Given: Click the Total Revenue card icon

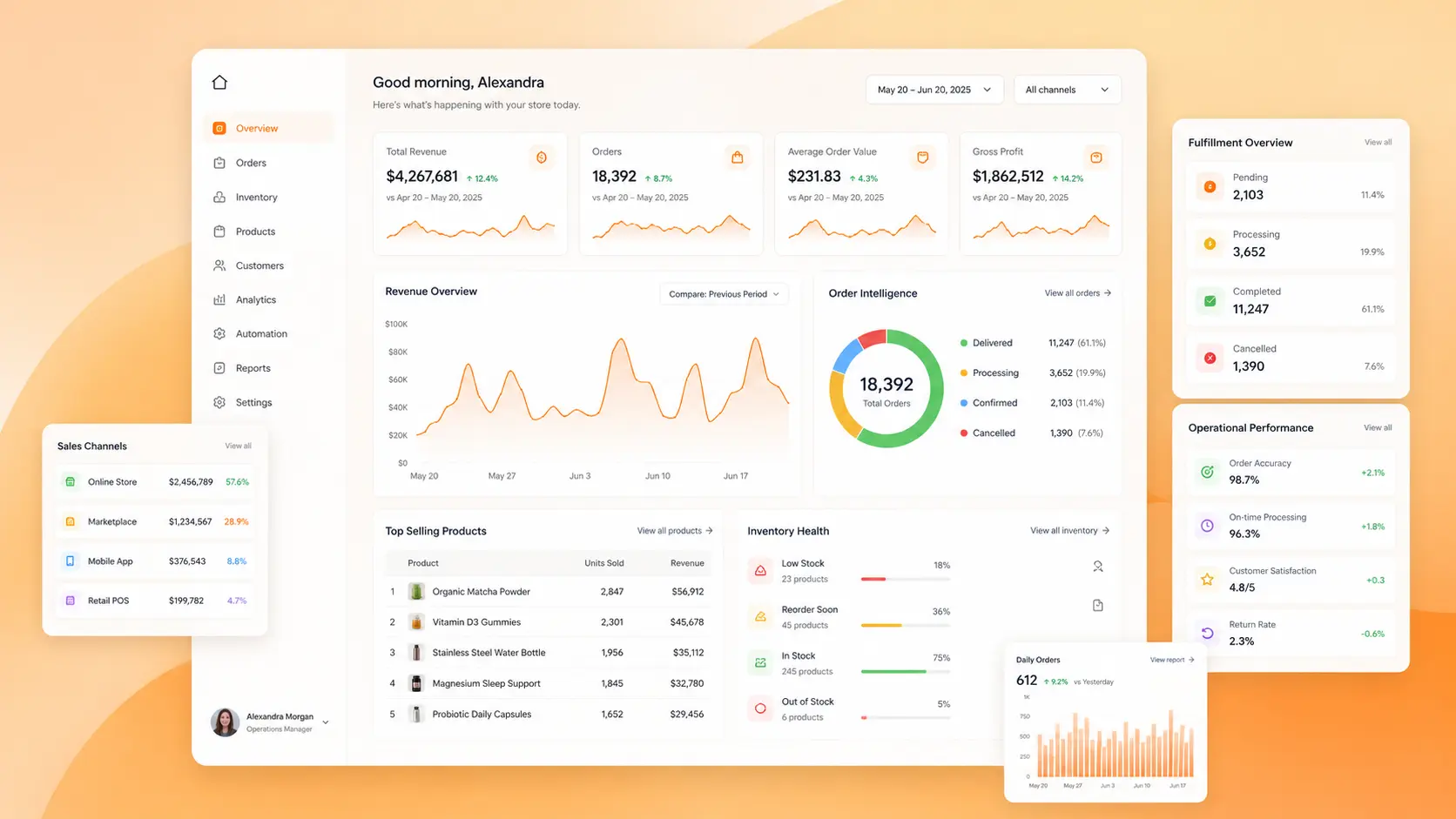Looking at the screenshot, I should [x=542, y=158].
